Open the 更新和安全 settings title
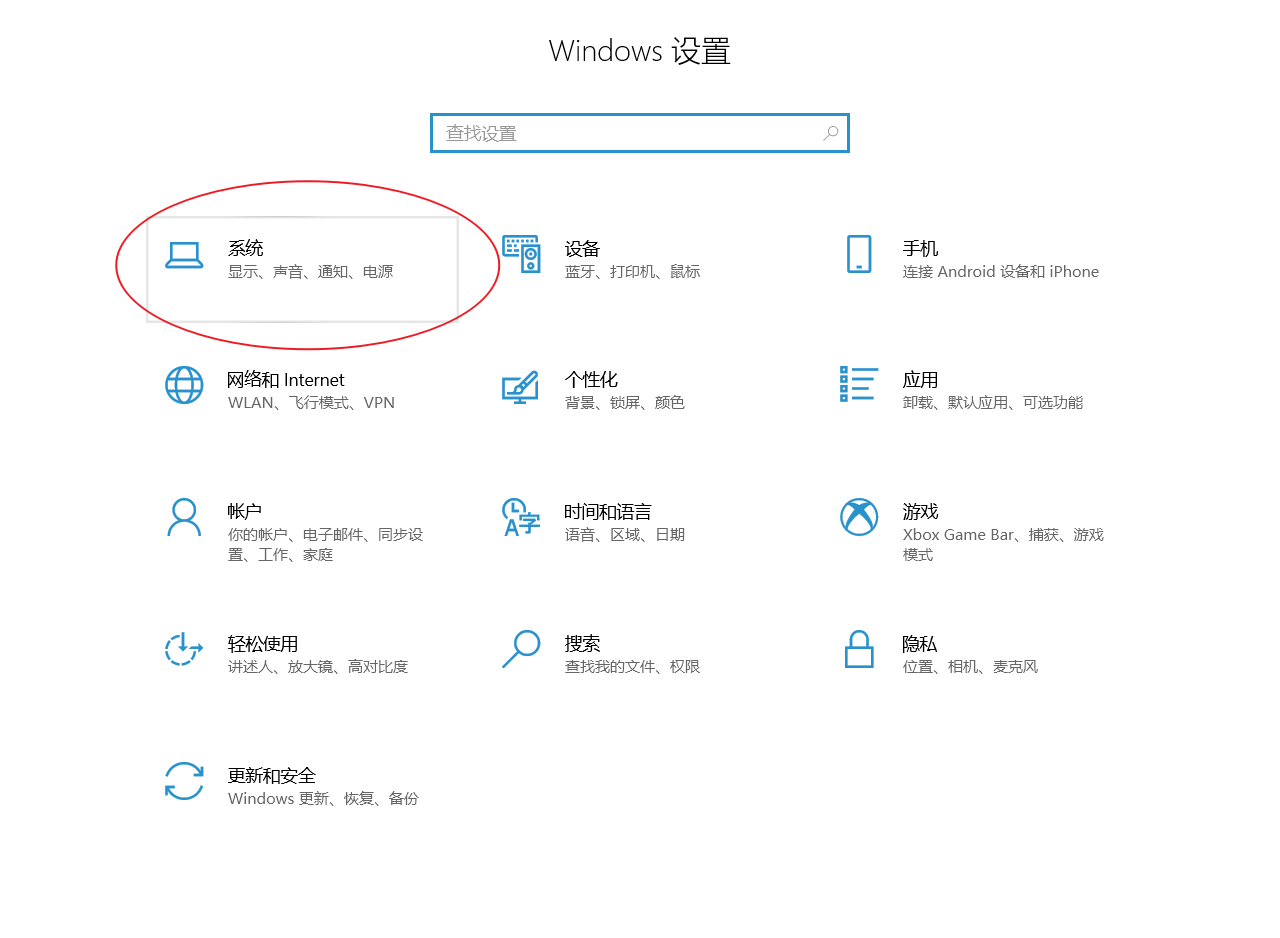1280x938 pixels. click(x=272, y=776)
